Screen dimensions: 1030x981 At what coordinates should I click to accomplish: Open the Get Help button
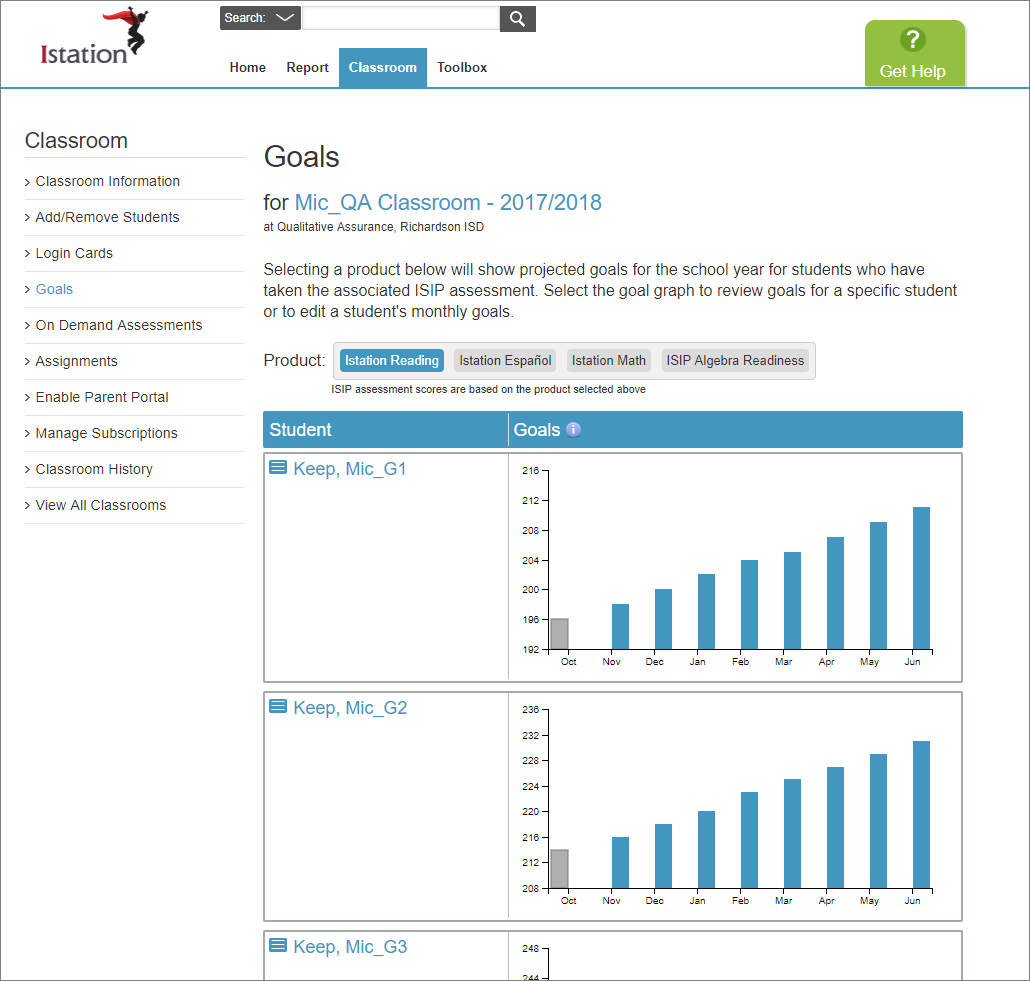pyautogui.click(x=914, y=53)
